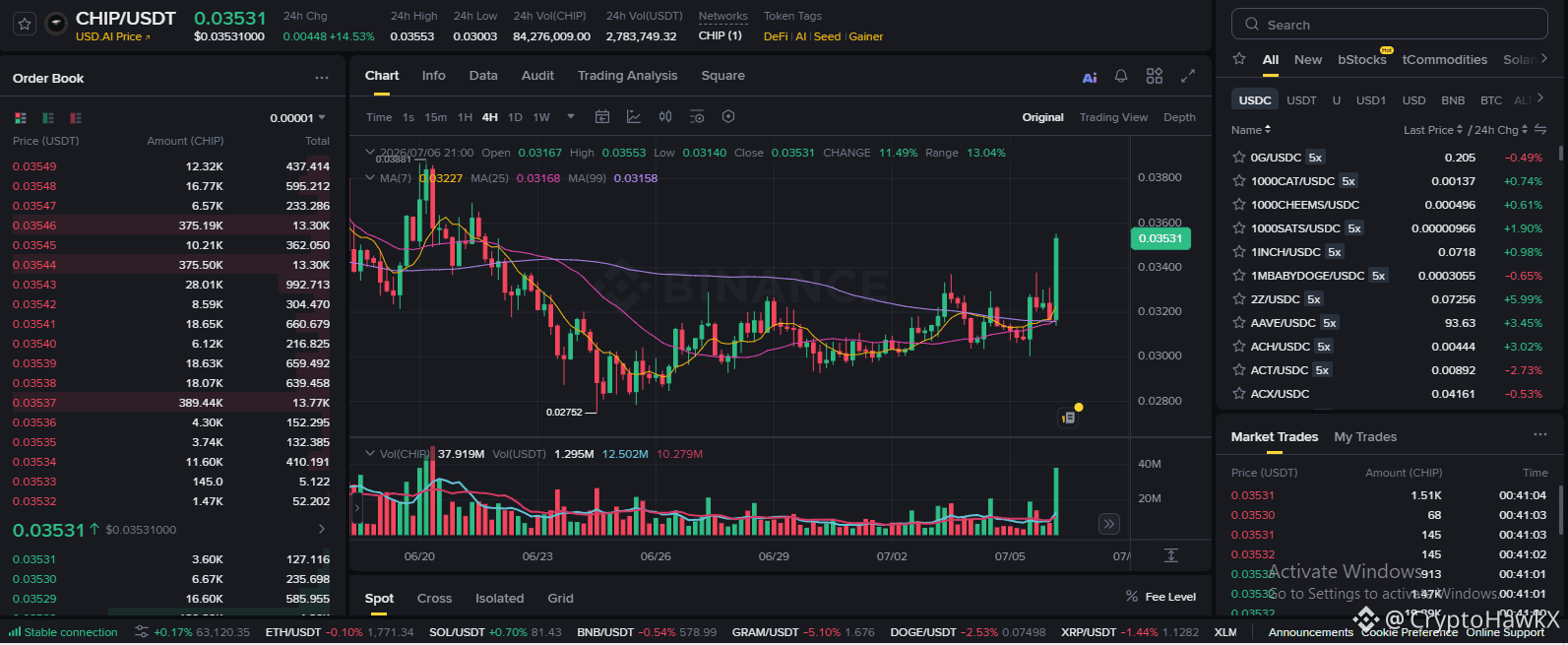The height and width of the screenshot is (645, 1568).
Task: Open Fee Level percent icon
Action: point(1132,597)
